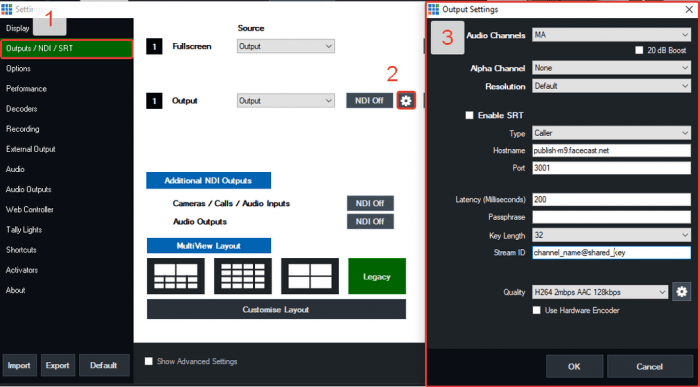Open Output 1 settings gear icon

406,101
